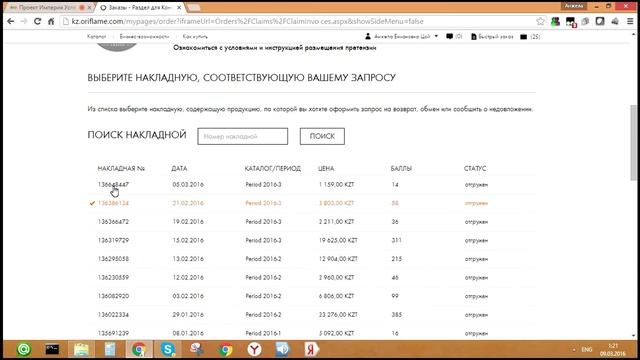Open the Бизнес-возможности menu item
640x360 pixels.
pos(144,36)
